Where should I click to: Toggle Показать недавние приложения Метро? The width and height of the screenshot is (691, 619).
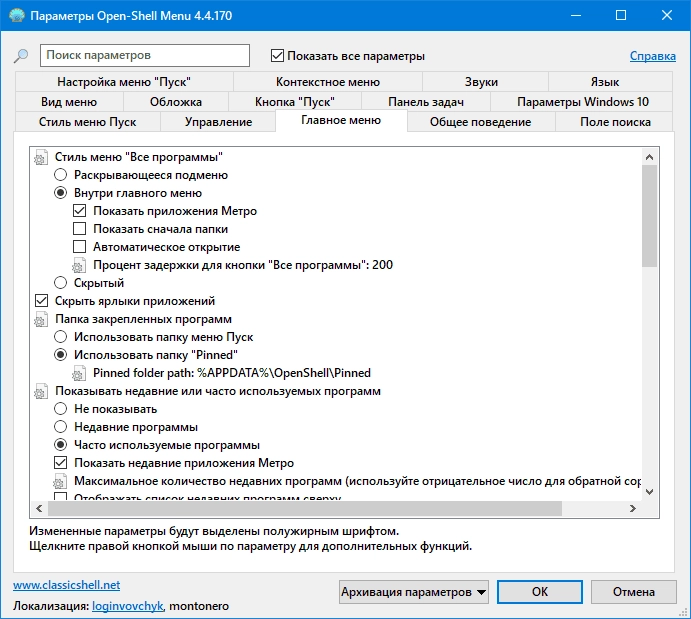point(60,463)
